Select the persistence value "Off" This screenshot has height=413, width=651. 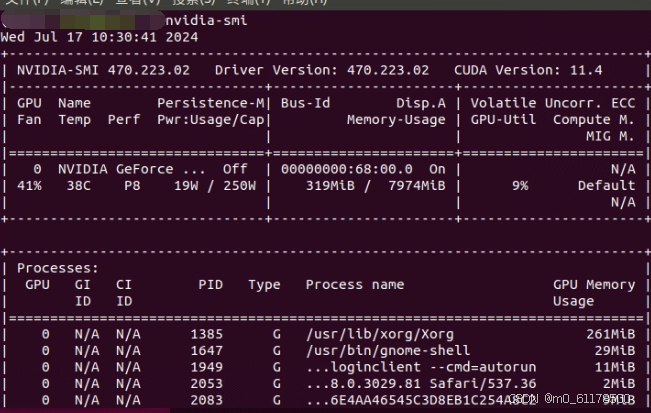[x=235, y=169]
